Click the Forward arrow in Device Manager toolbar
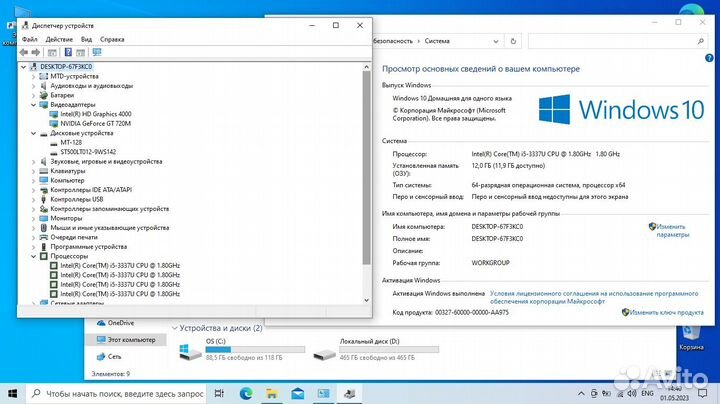Screen dimensions: 720x404 35,52
